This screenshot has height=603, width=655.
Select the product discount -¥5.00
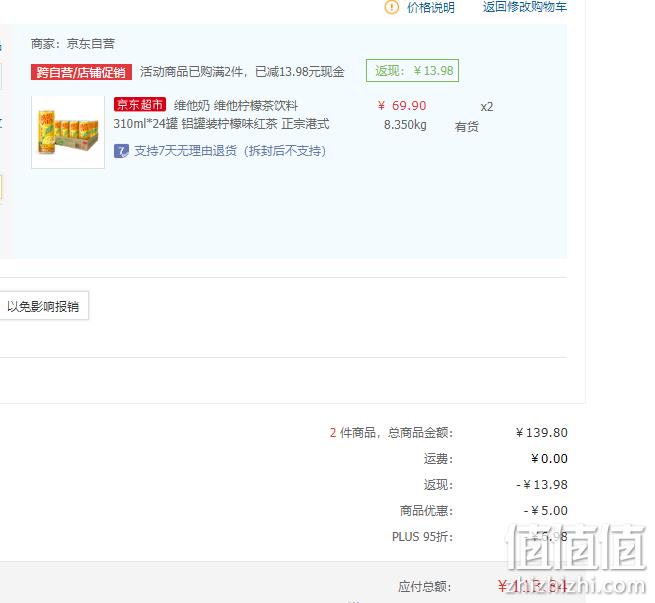[546, 510]
